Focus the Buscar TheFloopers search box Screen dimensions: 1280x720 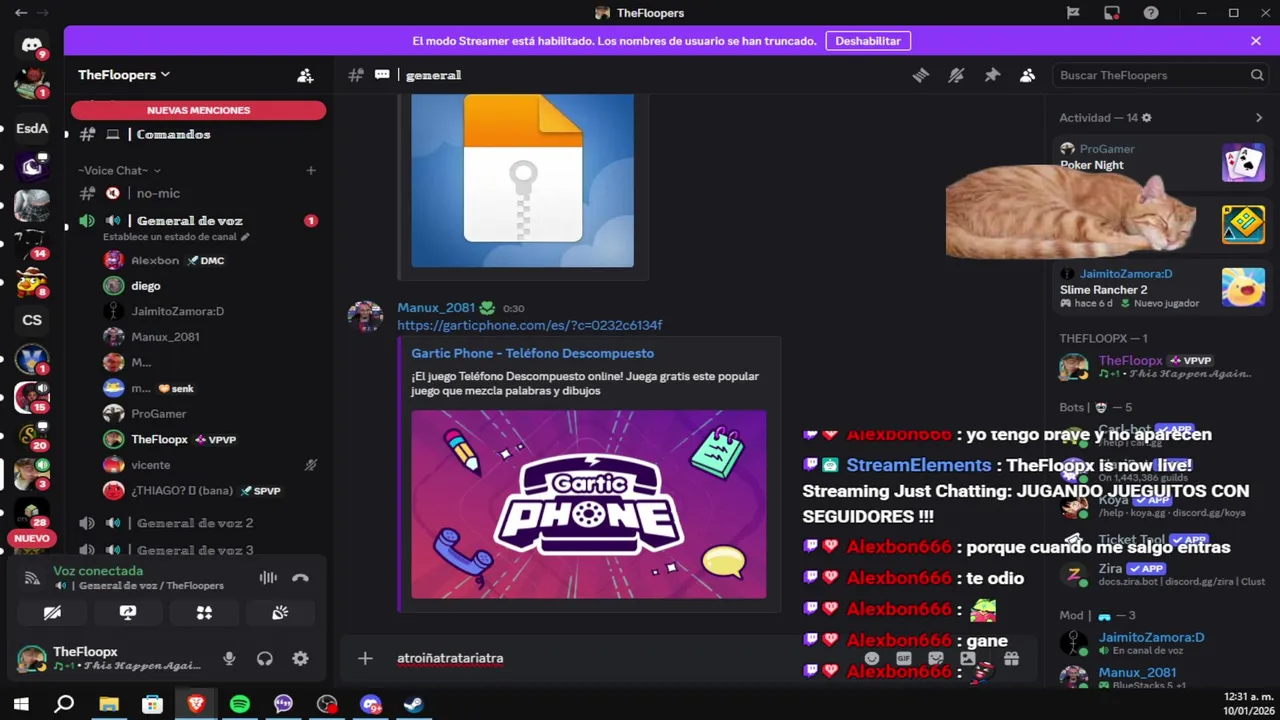1160,75
